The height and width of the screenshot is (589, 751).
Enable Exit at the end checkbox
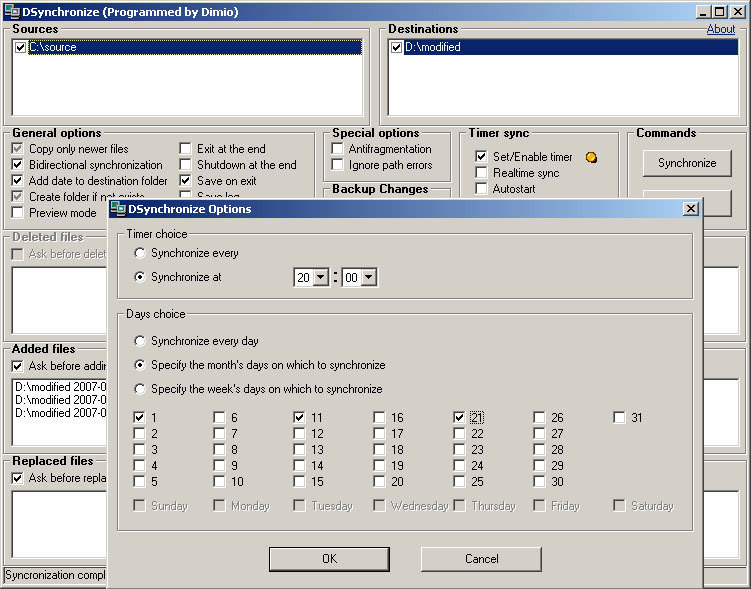[x=186, y=148]
